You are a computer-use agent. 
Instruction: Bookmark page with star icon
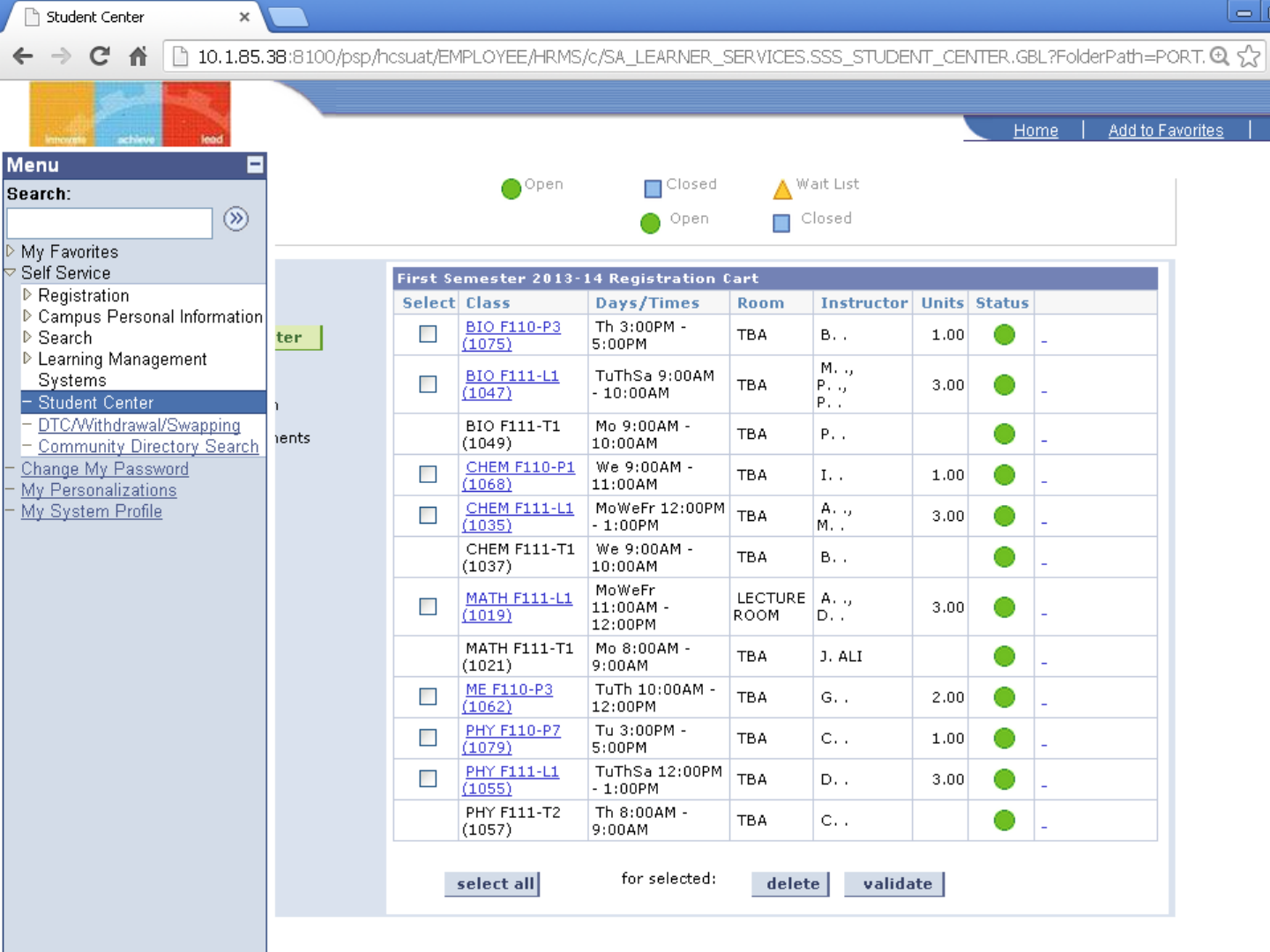1249,56
